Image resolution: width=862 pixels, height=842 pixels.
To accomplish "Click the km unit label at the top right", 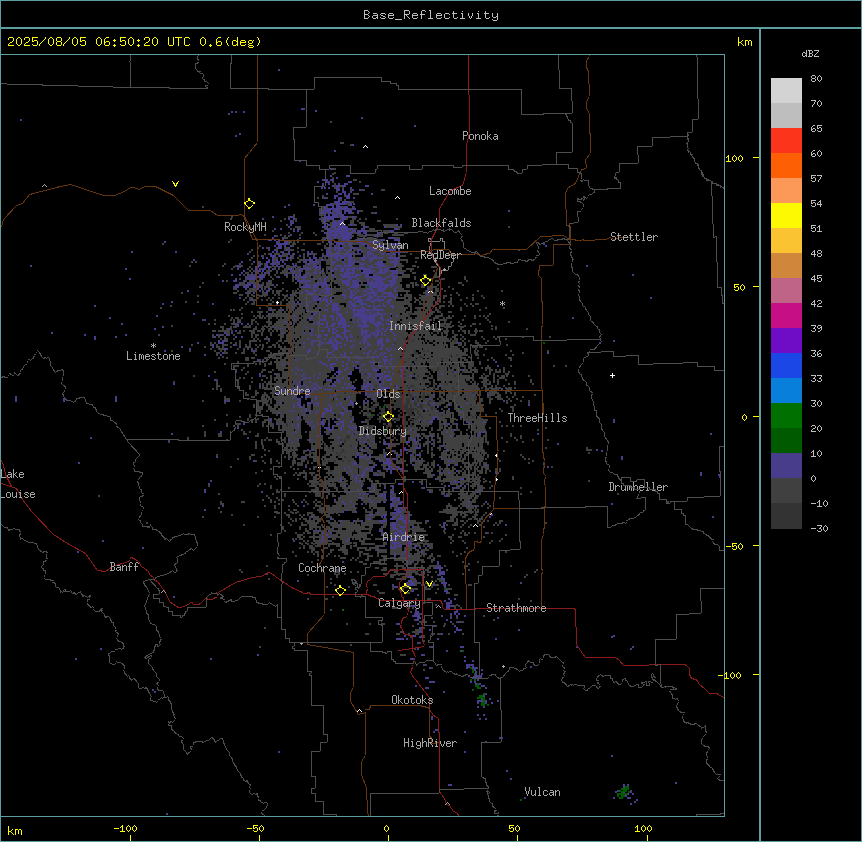I will point(744,42).
